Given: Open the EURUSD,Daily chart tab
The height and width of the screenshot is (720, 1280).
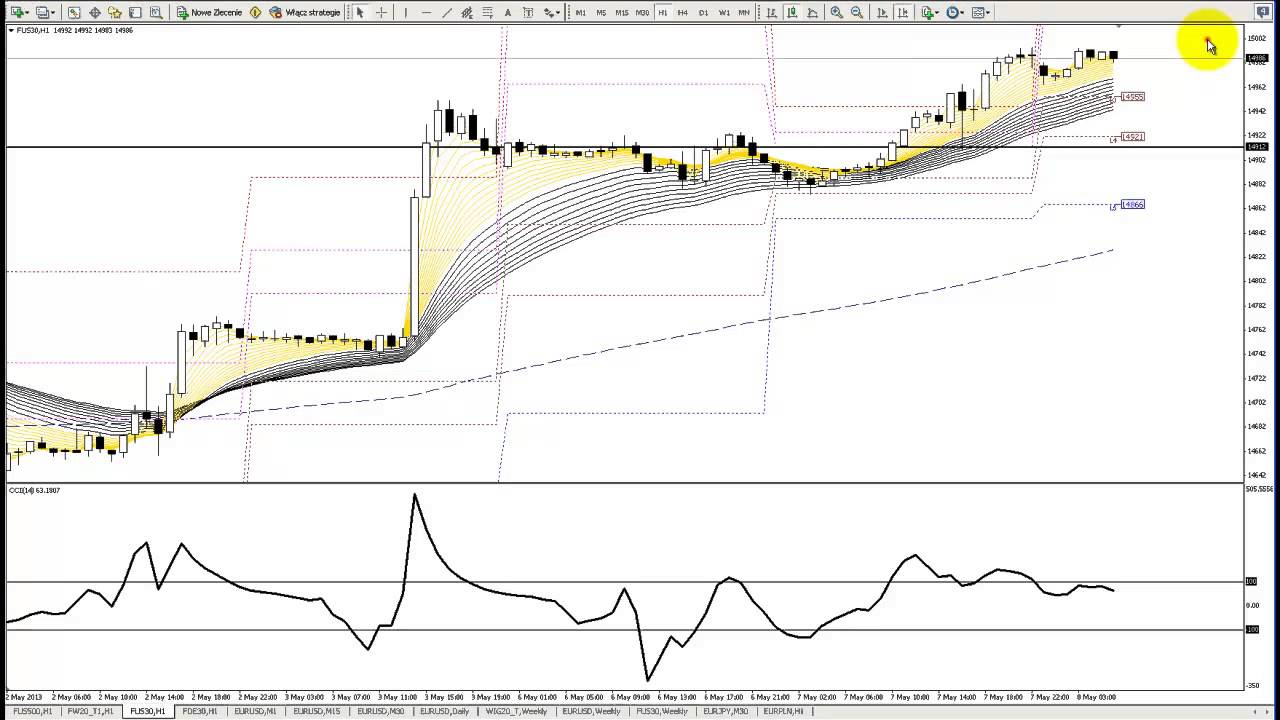Looking at the screenshot, I should click(444, 712).
